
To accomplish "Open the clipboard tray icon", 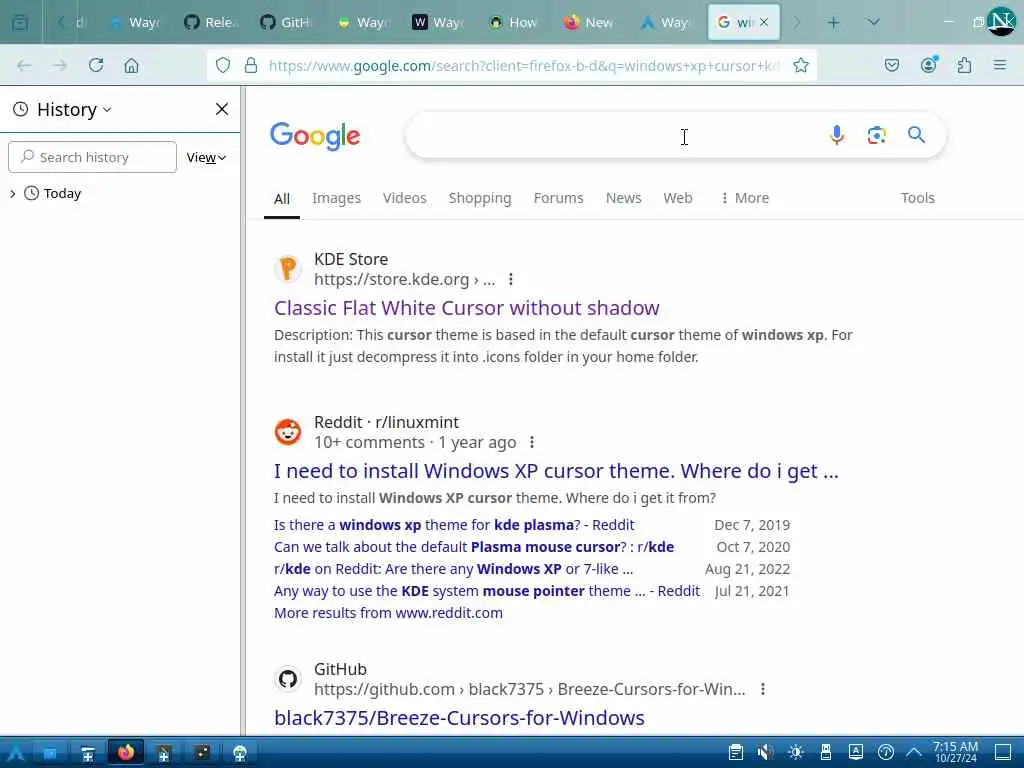I will point(736,752).
